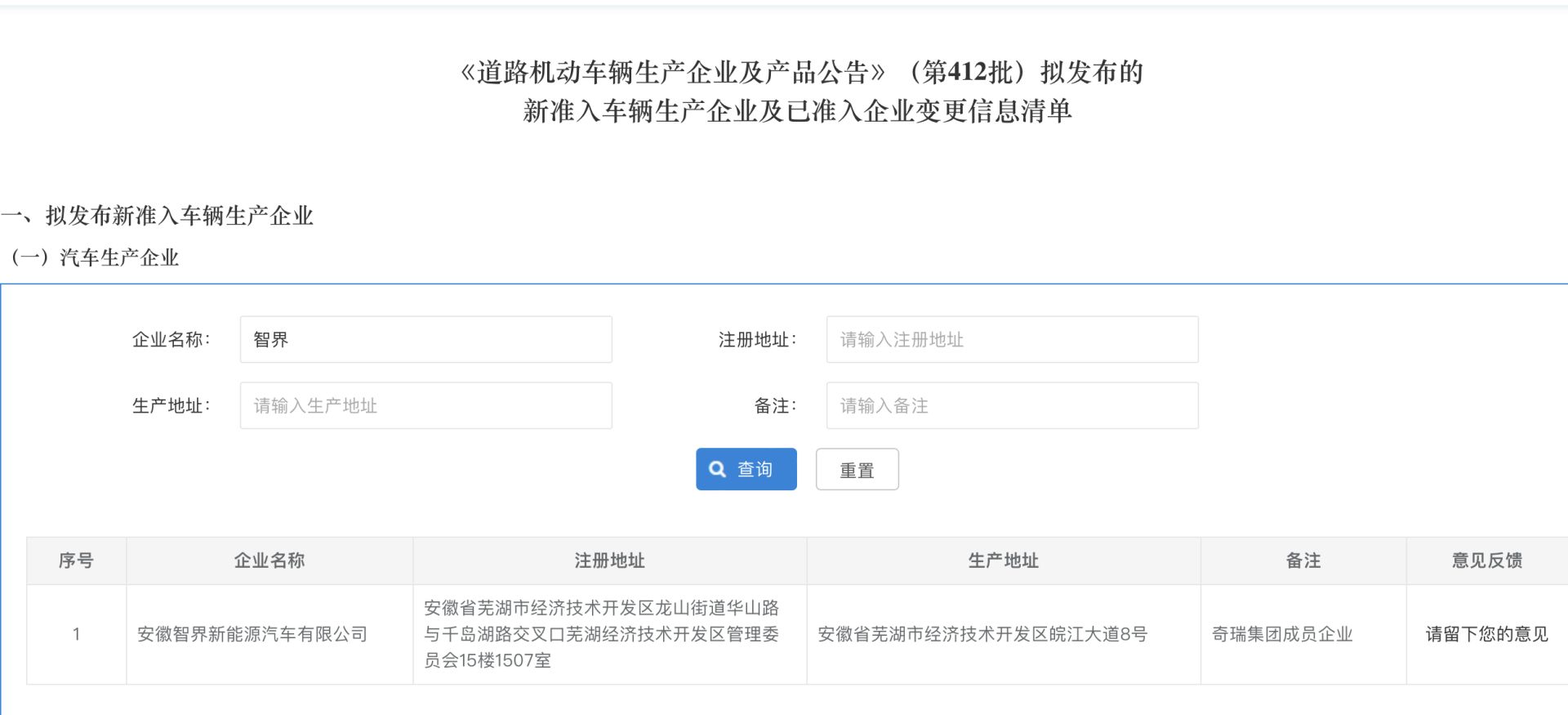Screen dimensions: 1568x715
Task: Click the 备注 column header
Action: (1303, 561)
